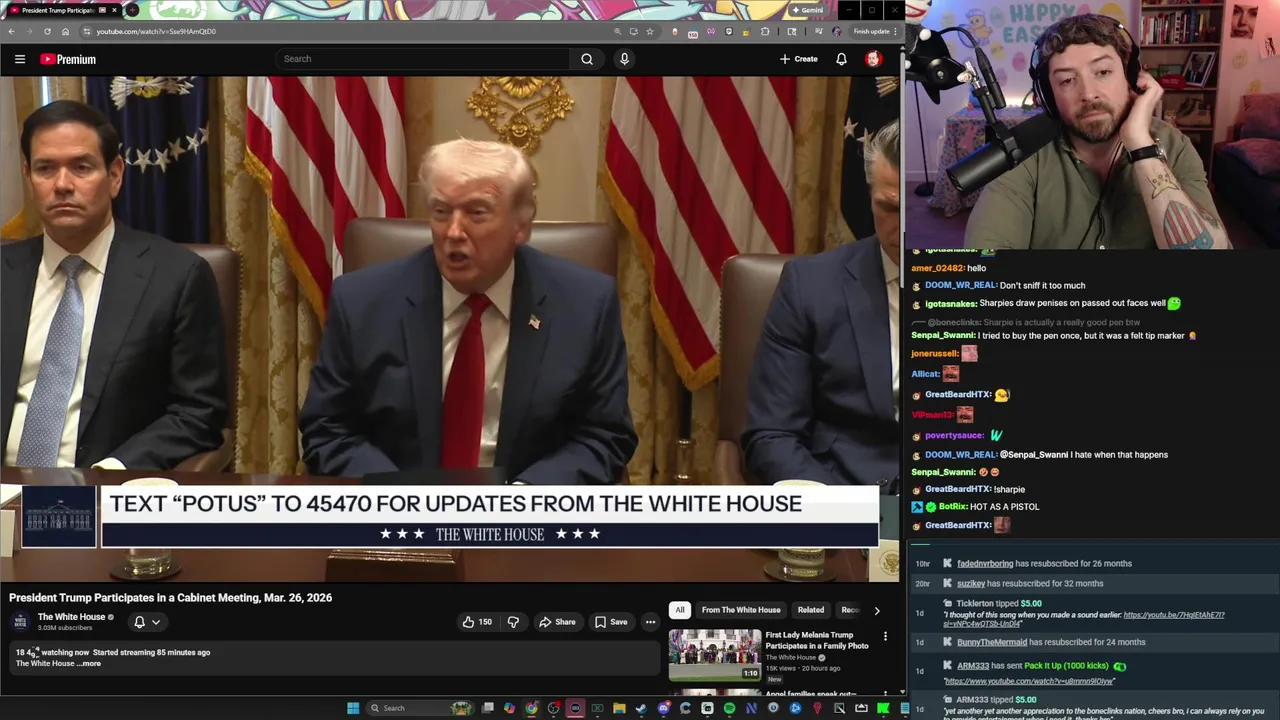The height and width of the screenshot is (720, 1280).
Task: Expand description with ...more
Action: [x=90, y=664]
